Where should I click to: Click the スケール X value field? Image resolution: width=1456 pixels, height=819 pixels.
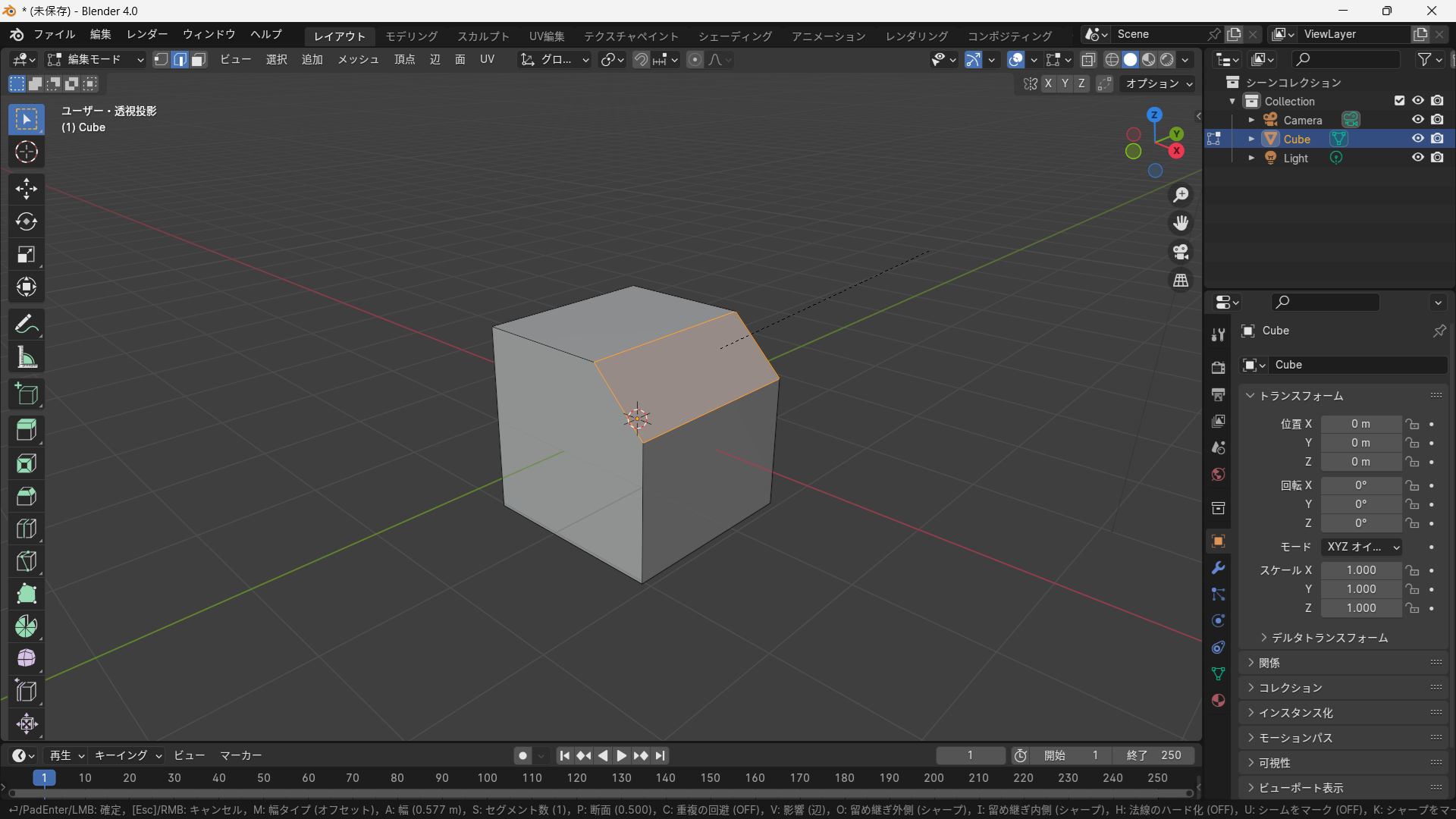(x=1360, y=570)
